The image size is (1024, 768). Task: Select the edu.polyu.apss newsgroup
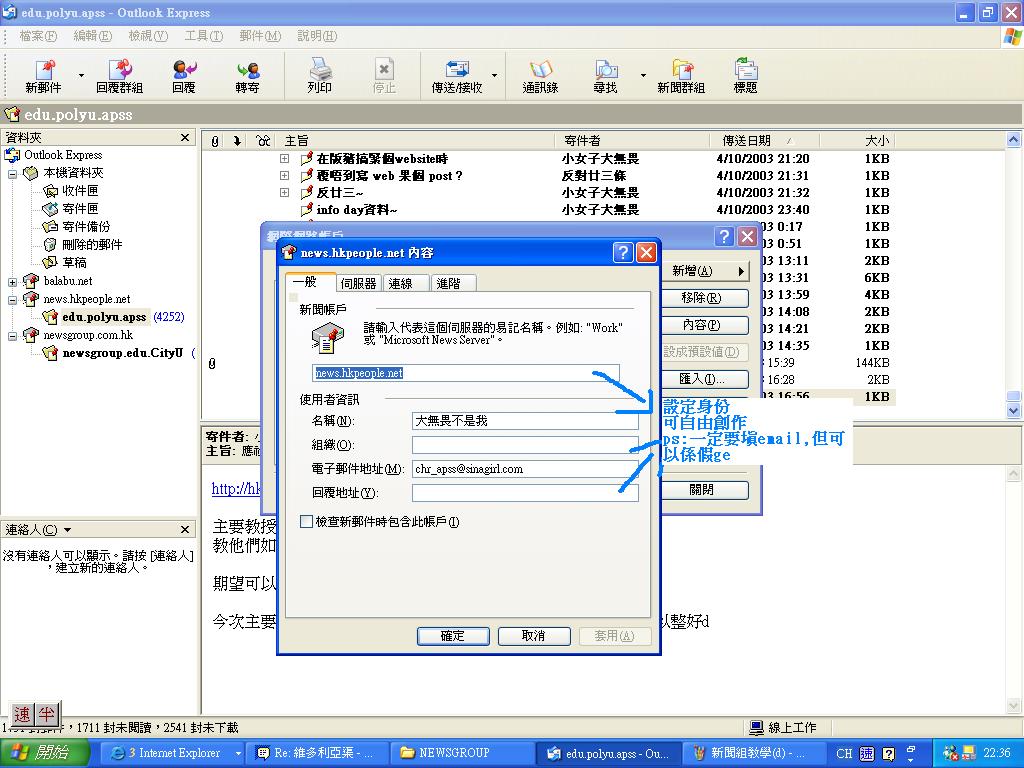[104, 317]
